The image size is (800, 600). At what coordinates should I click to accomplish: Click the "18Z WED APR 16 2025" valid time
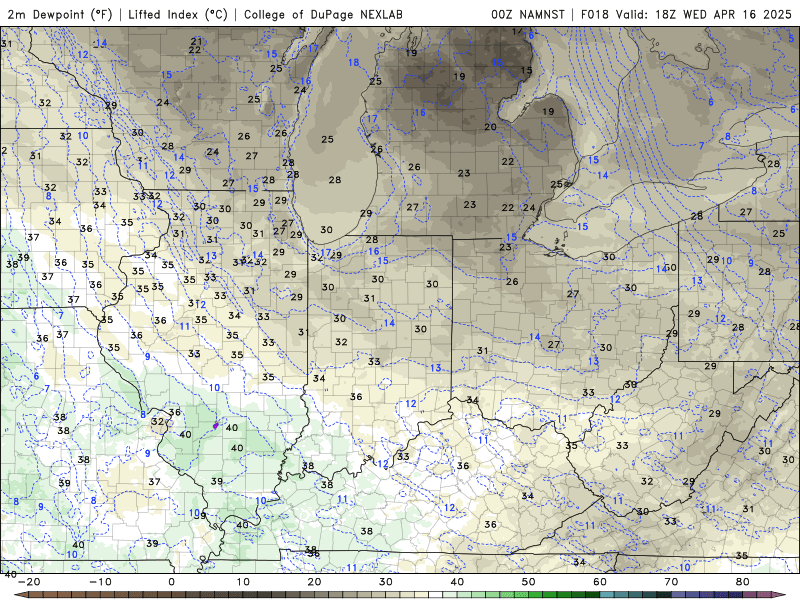click(723, 14)
